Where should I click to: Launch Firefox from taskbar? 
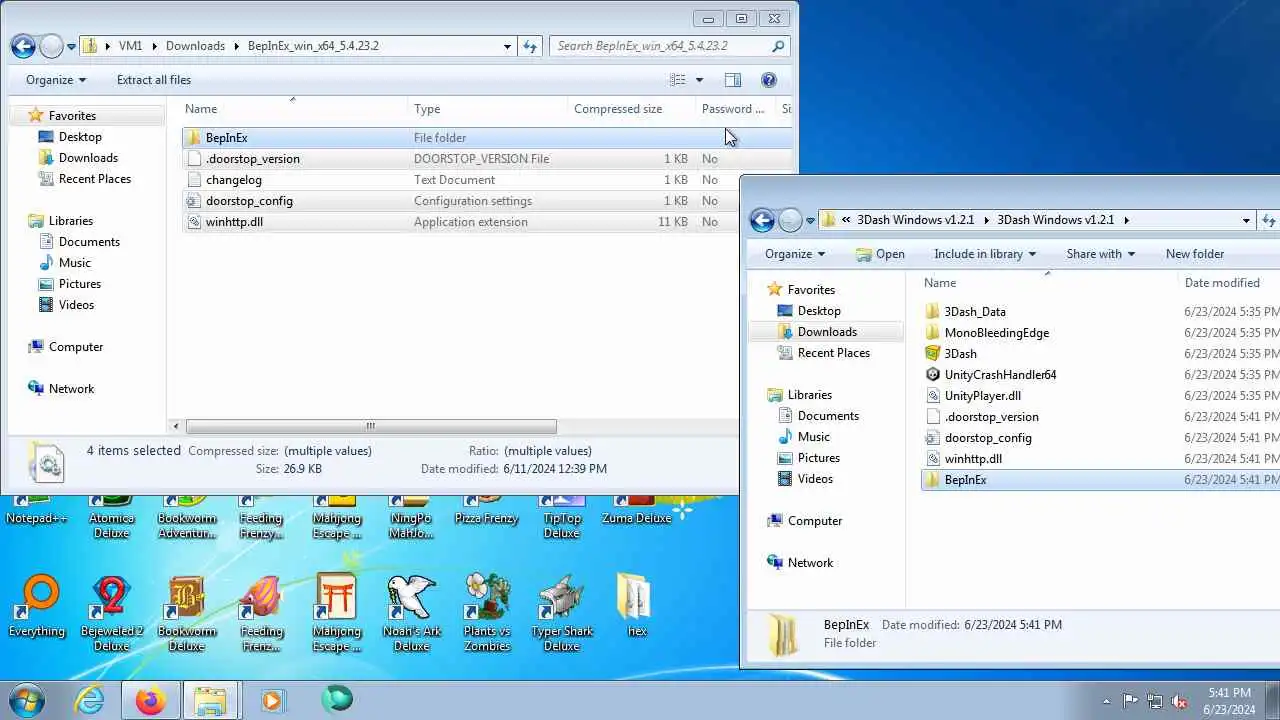point(151,701)
